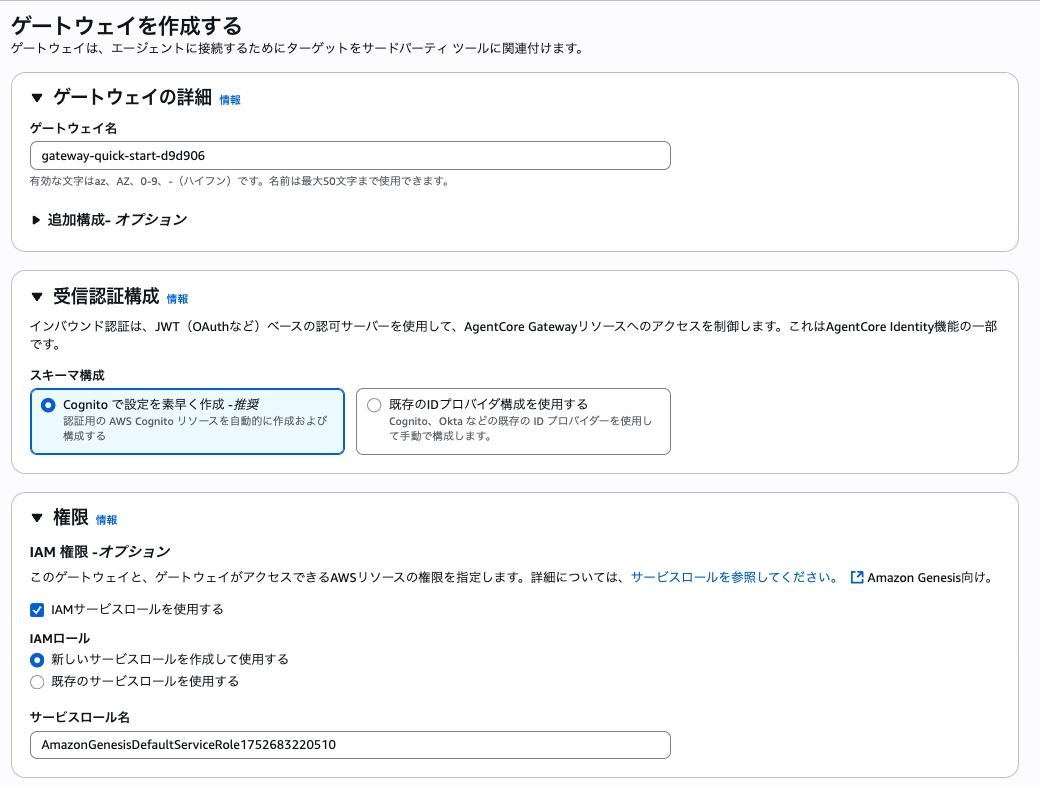Select 既存のサービスロールを使用する radio

coord(37,682)
